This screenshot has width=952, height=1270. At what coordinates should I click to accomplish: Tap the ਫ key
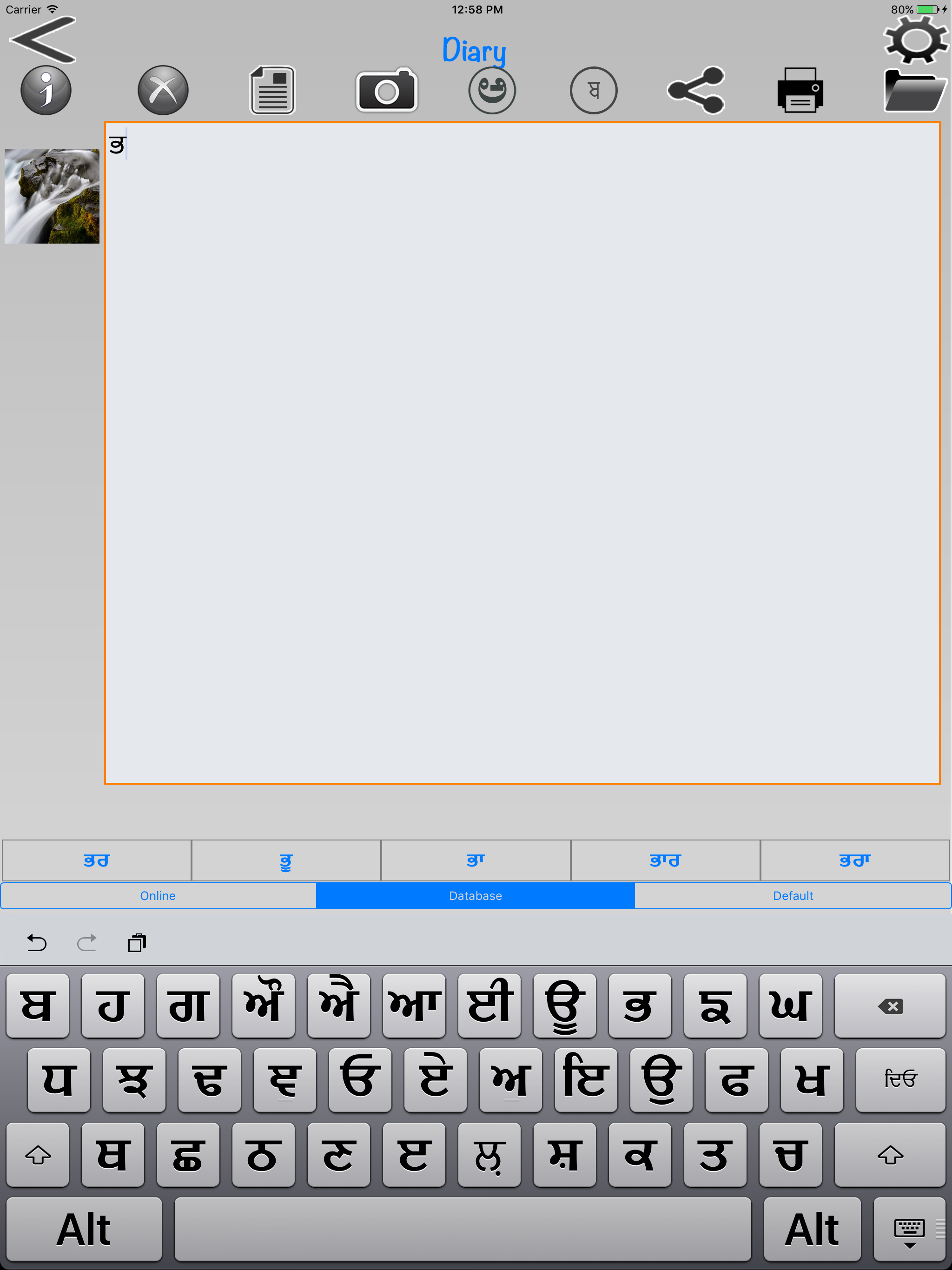[736, 1080]
